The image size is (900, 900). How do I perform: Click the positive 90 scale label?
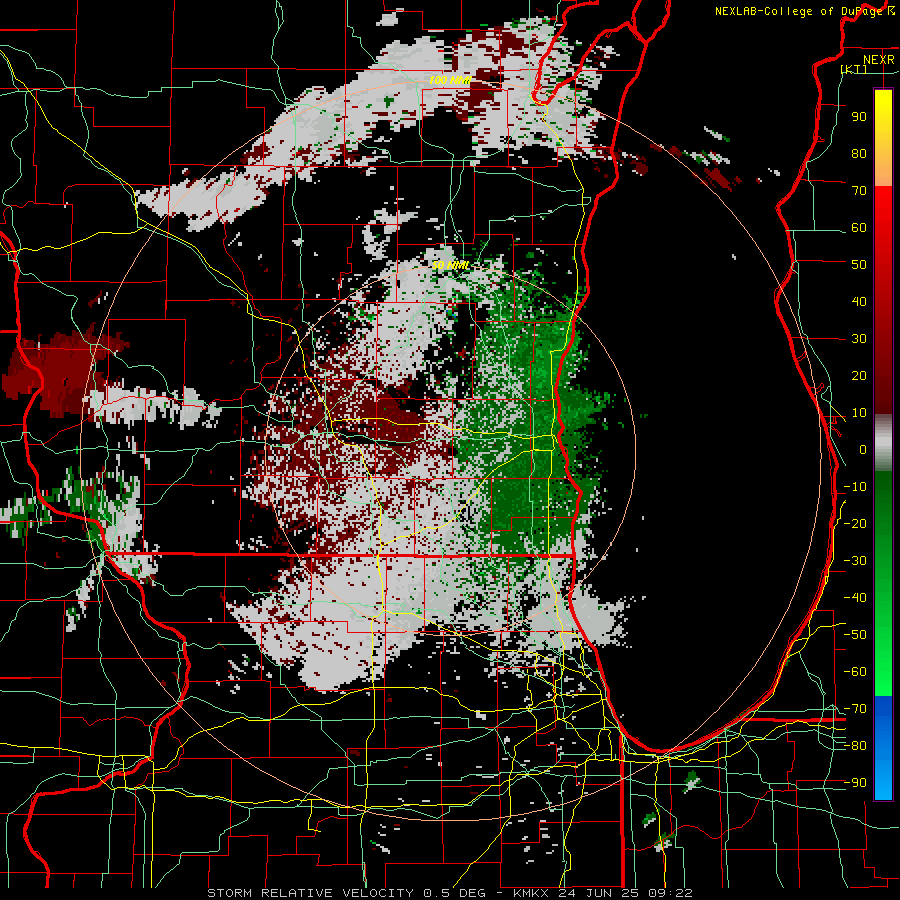click(x=859, y=117)
